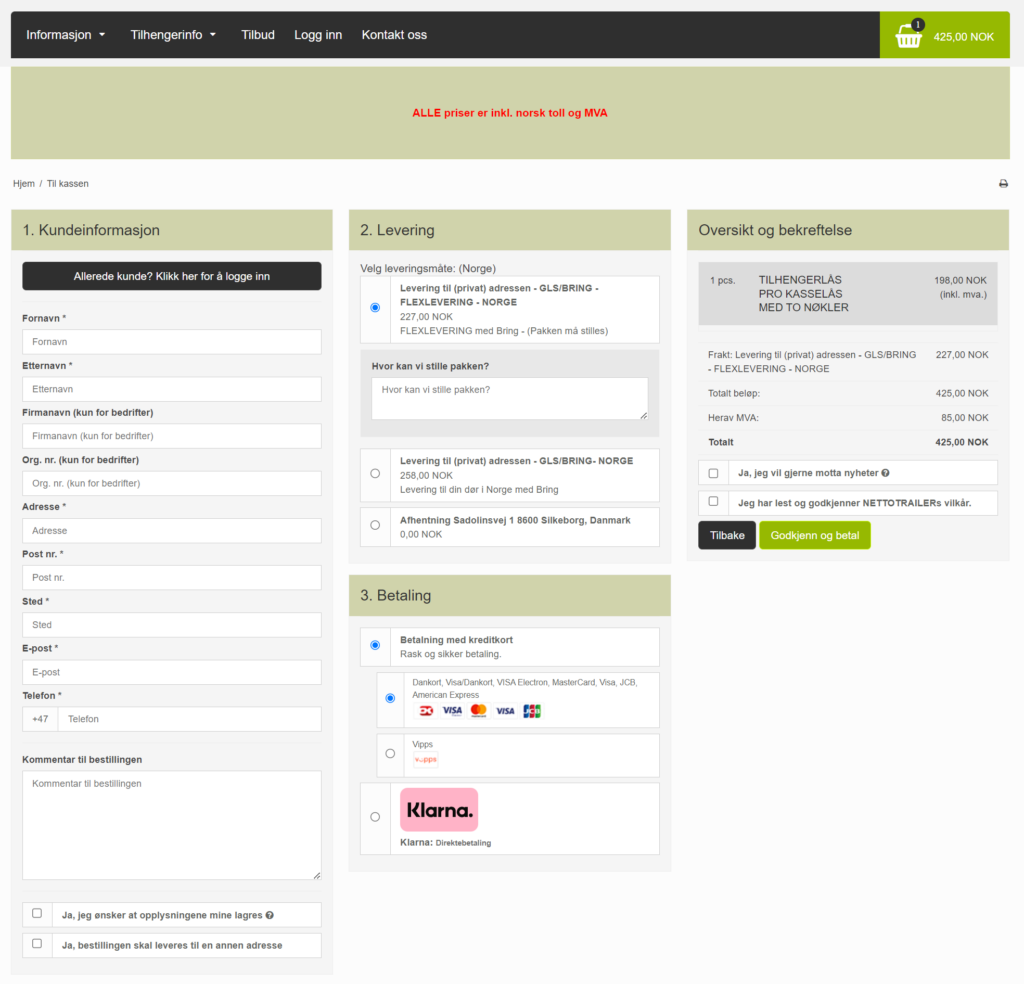Image resolution: width=1024 pixels, height=984 pixels.
Task: Click the Vipps logo
Action: tap(425, 760)
